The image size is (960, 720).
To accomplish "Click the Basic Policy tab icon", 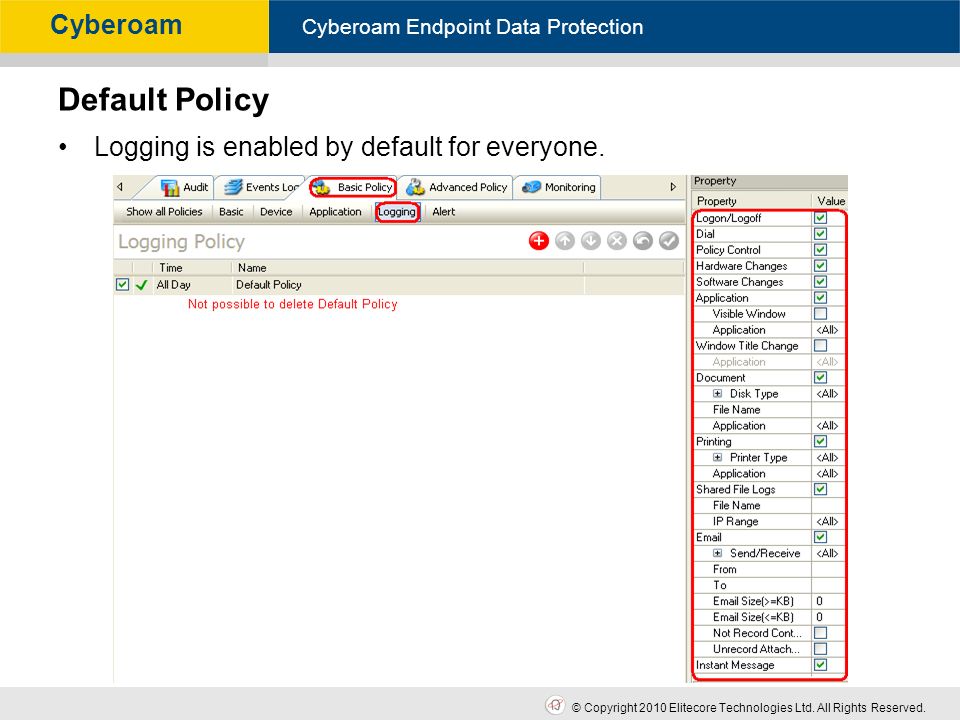I will (322, 188).
